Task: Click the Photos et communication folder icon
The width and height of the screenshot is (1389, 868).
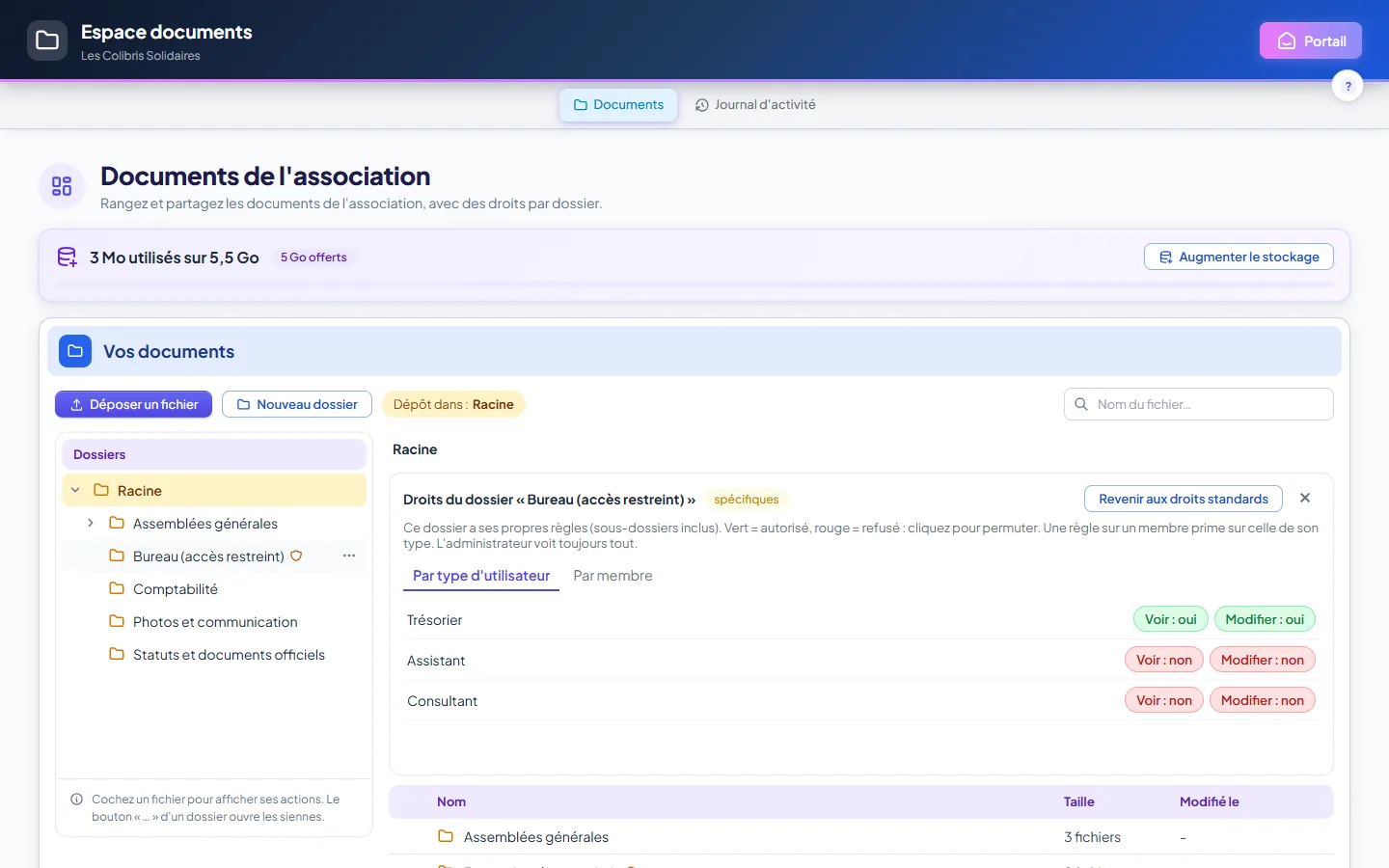Action: coord(117,621)
